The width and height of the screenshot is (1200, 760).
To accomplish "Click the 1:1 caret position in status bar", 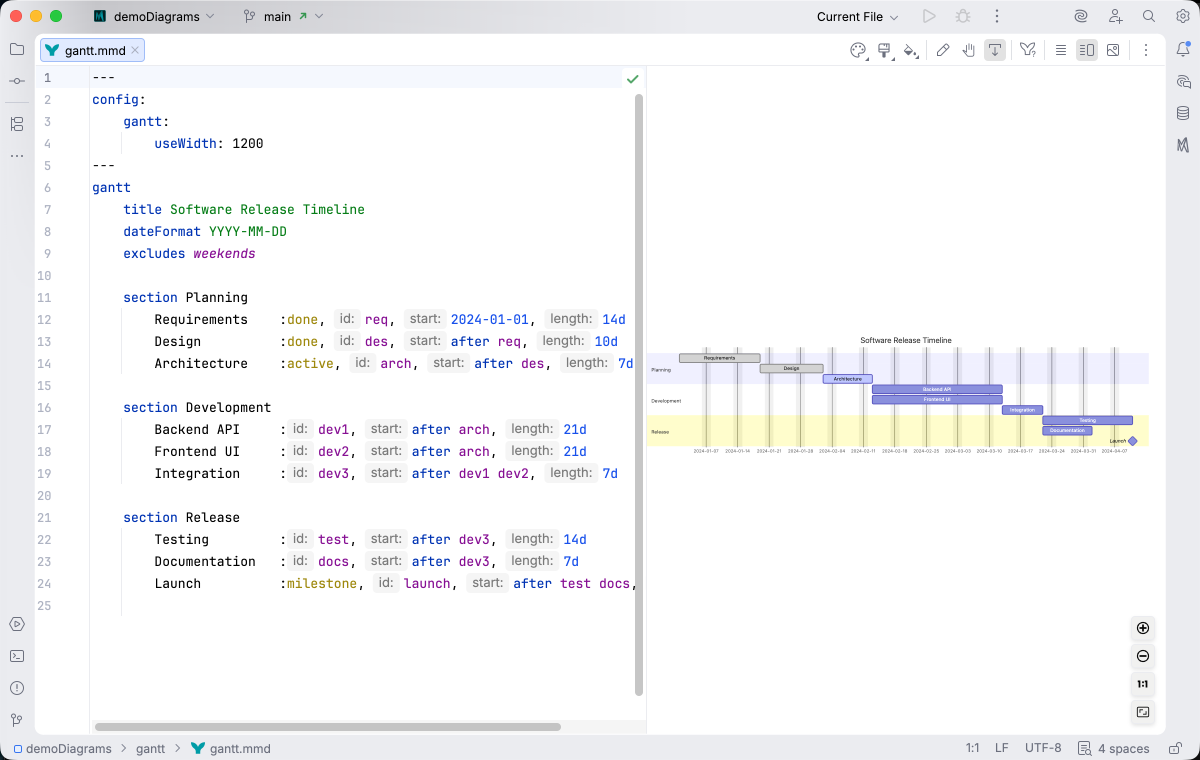I will pyautogui.click(x=972, y=748).
